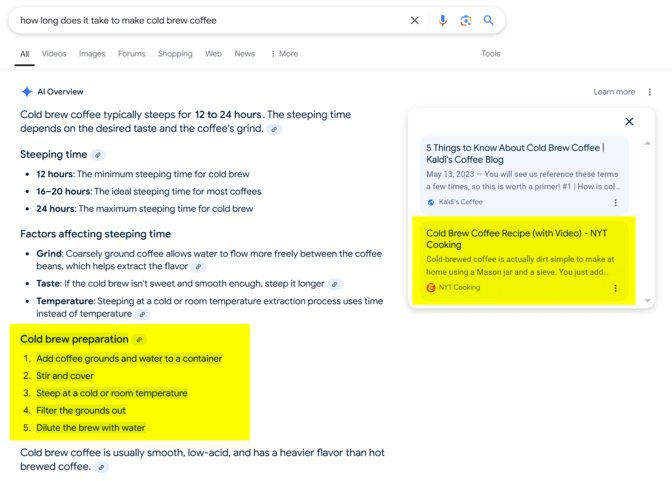
Task: Open AI Overview options three-dot menu
Action: (x=650, y=92)
